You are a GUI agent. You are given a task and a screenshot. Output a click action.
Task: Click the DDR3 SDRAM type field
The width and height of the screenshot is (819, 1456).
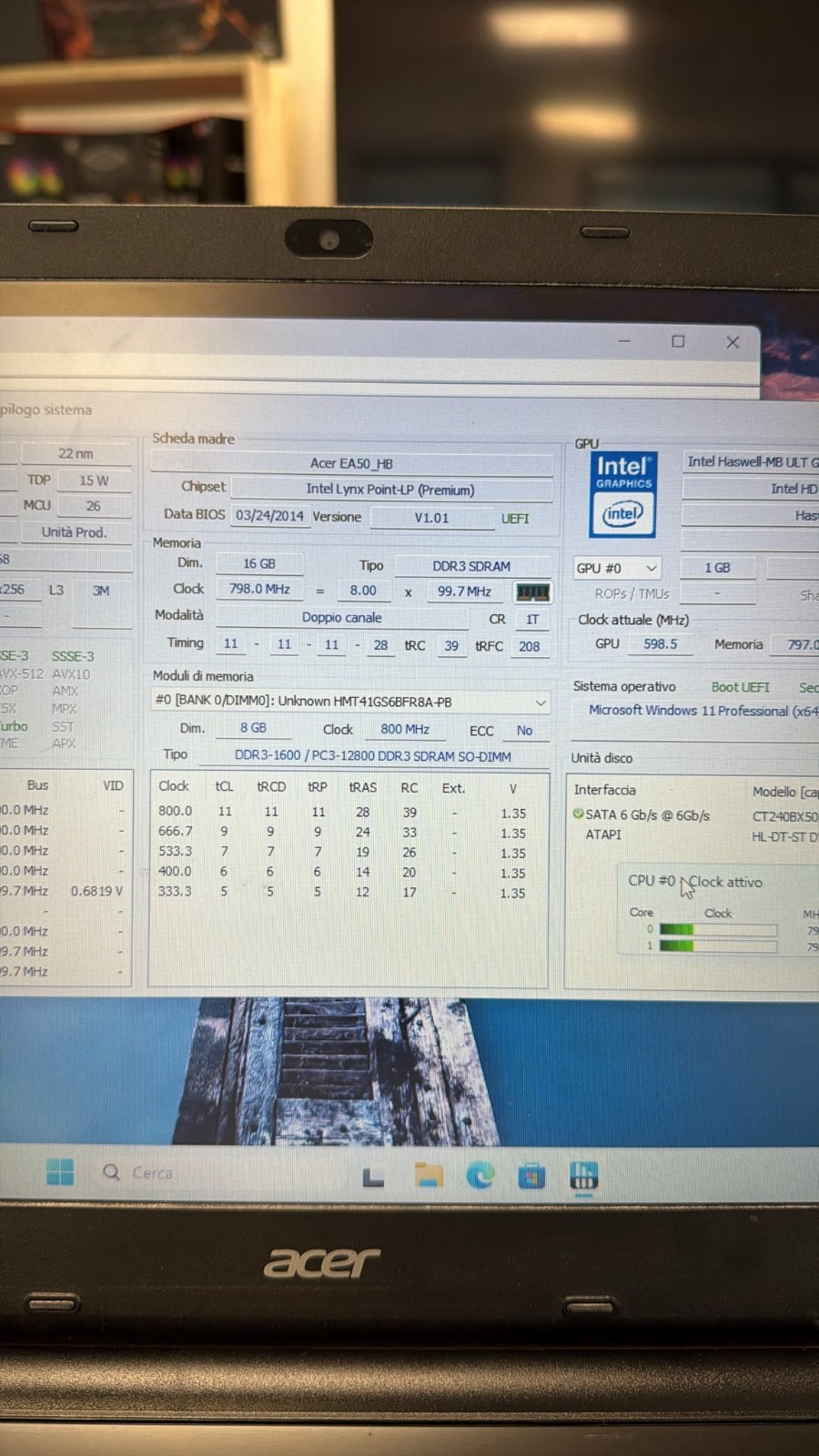[471, 566]
